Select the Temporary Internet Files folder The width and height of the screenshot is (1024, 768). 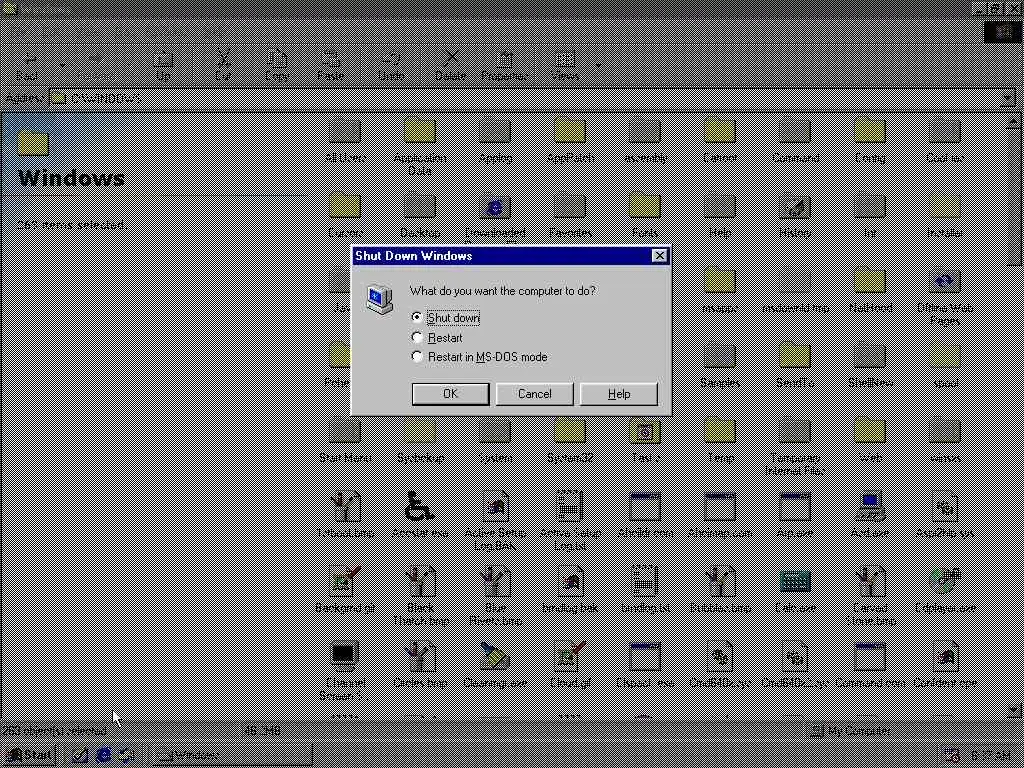[795, 447]
